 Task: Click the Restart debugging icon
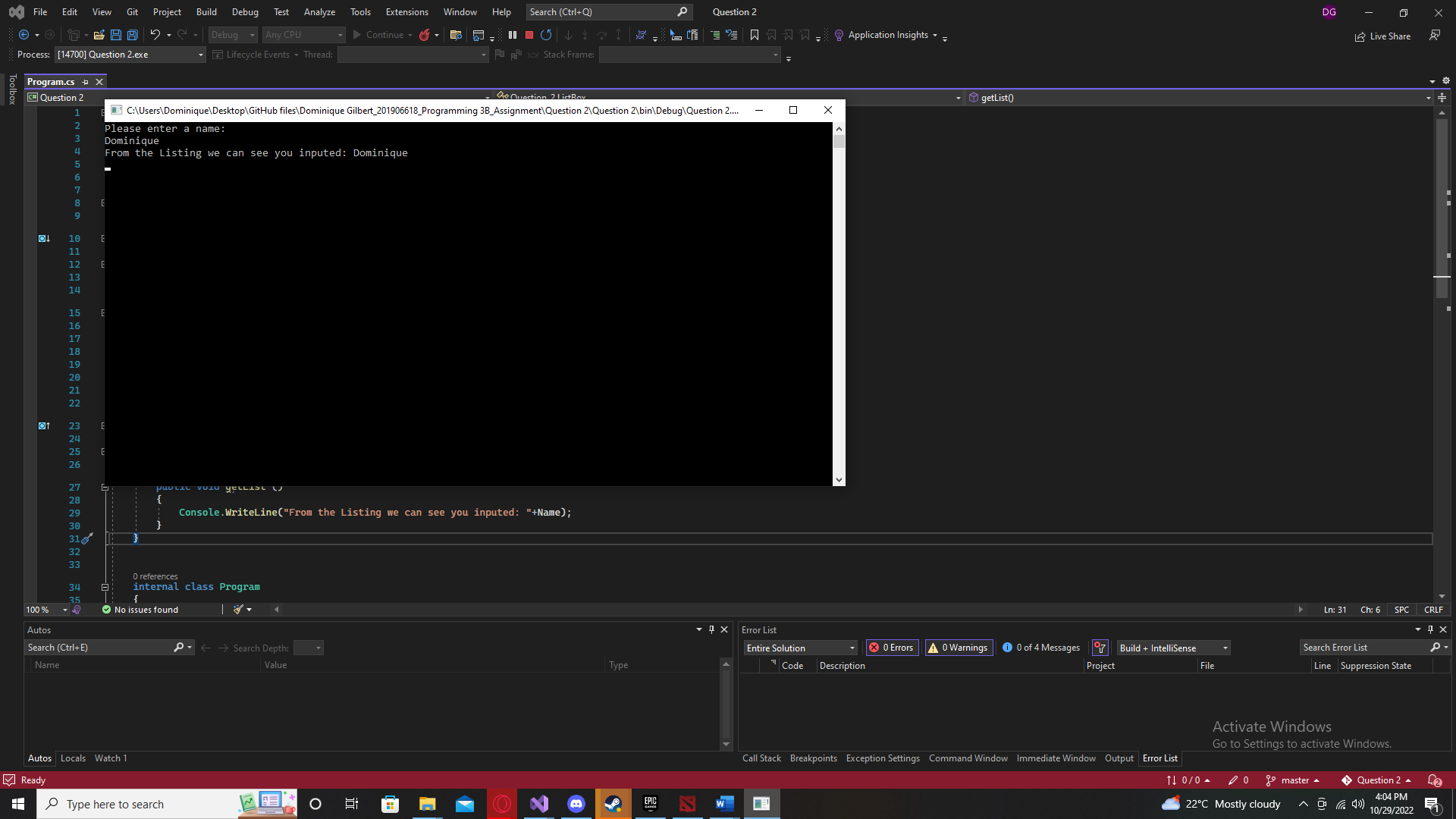pos(546,35)
